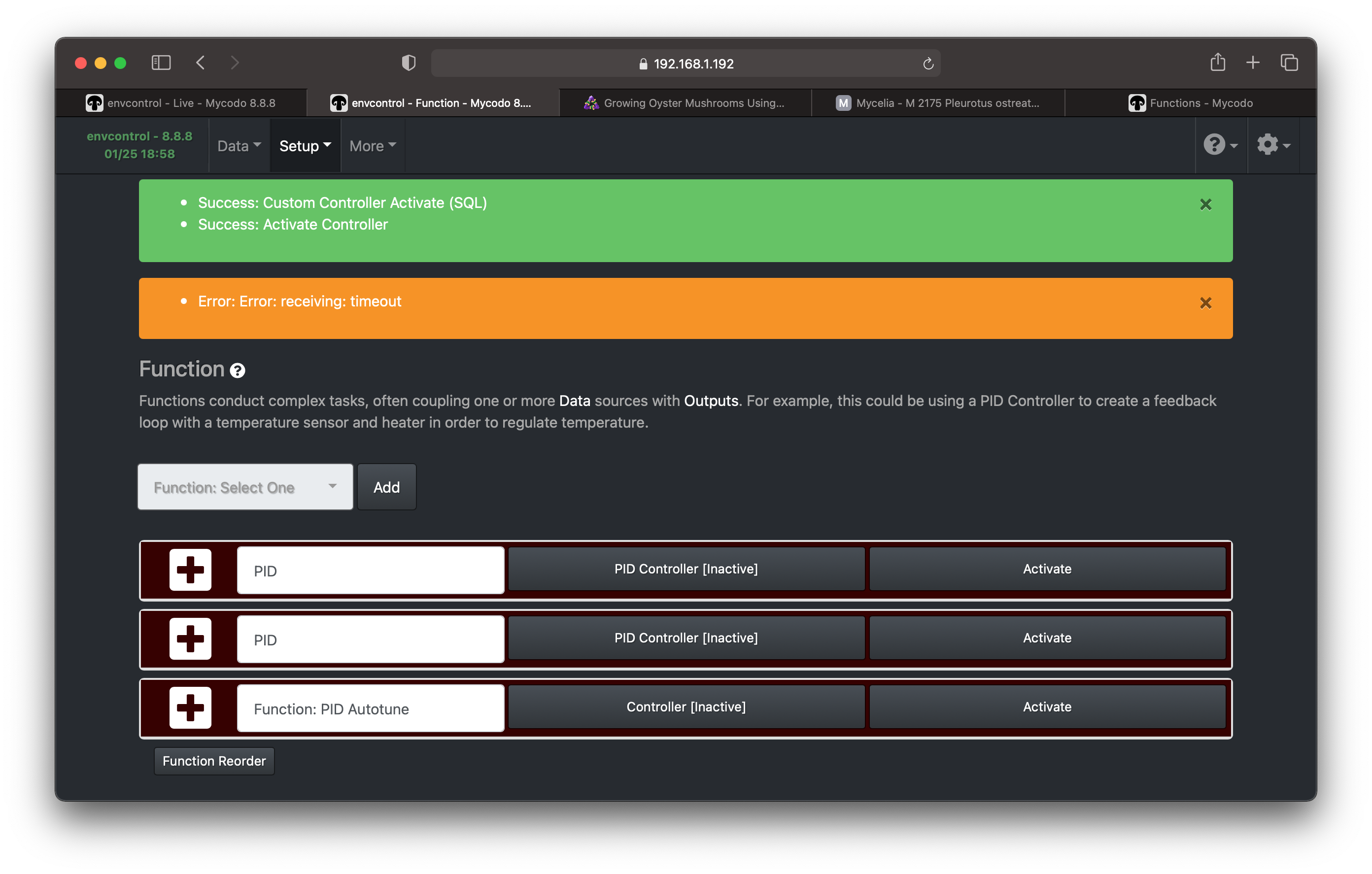
Task: Click the first PID Controller [Inactive] status
Action: (686, 569)
